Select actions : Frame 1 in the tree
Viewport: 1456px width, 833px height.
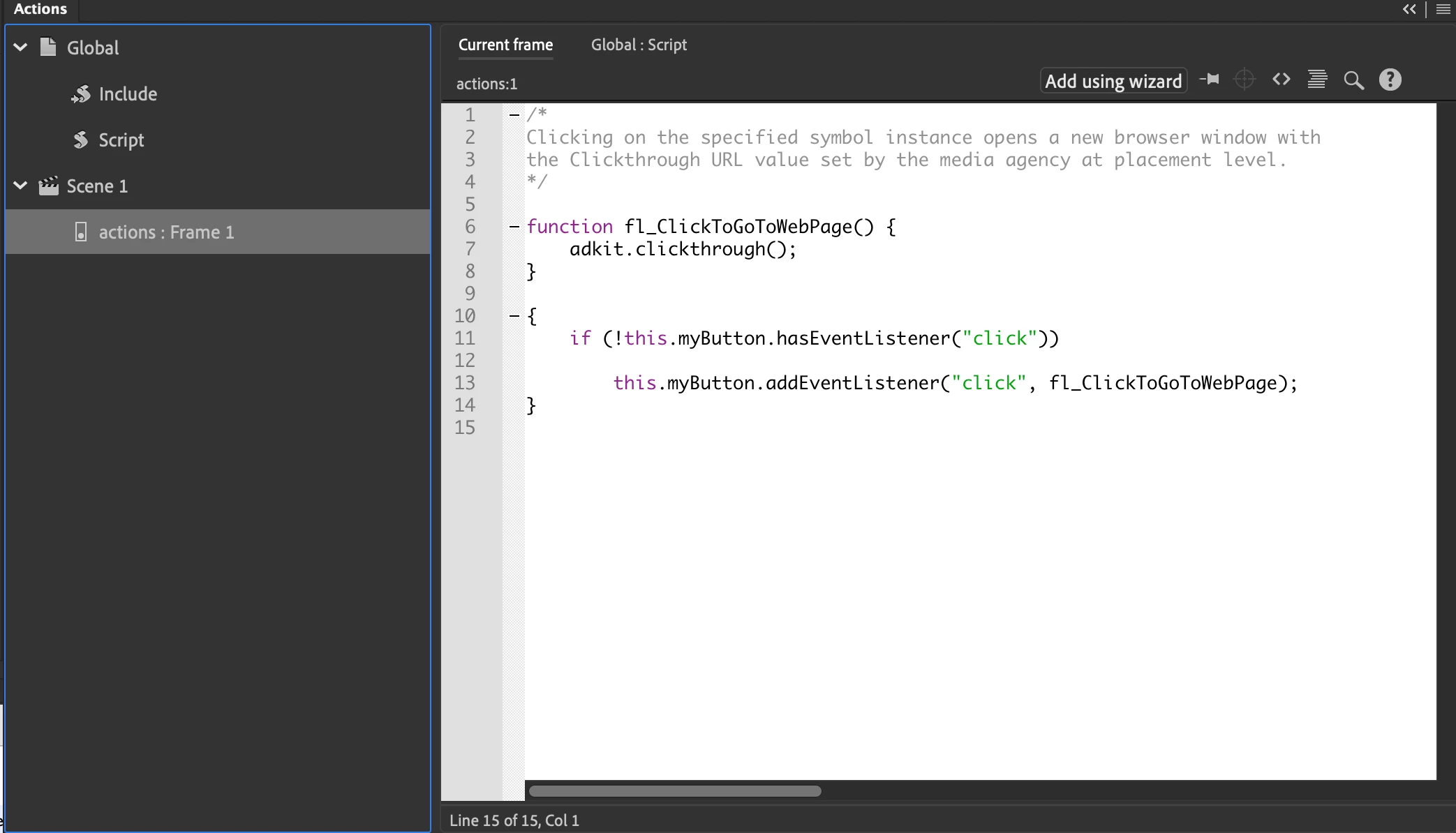coord(166,232)
